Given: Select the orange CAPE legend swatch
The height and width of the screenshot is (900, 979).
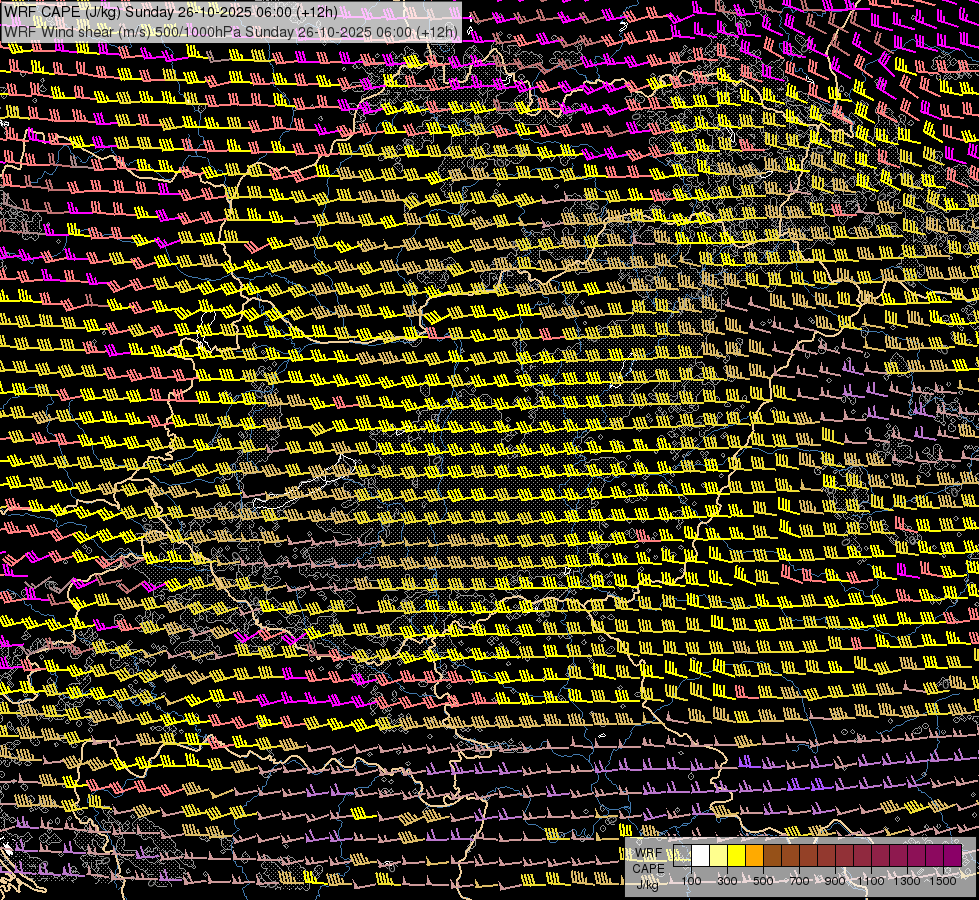Looking at the screenshot, I should [x=754, y=855].
